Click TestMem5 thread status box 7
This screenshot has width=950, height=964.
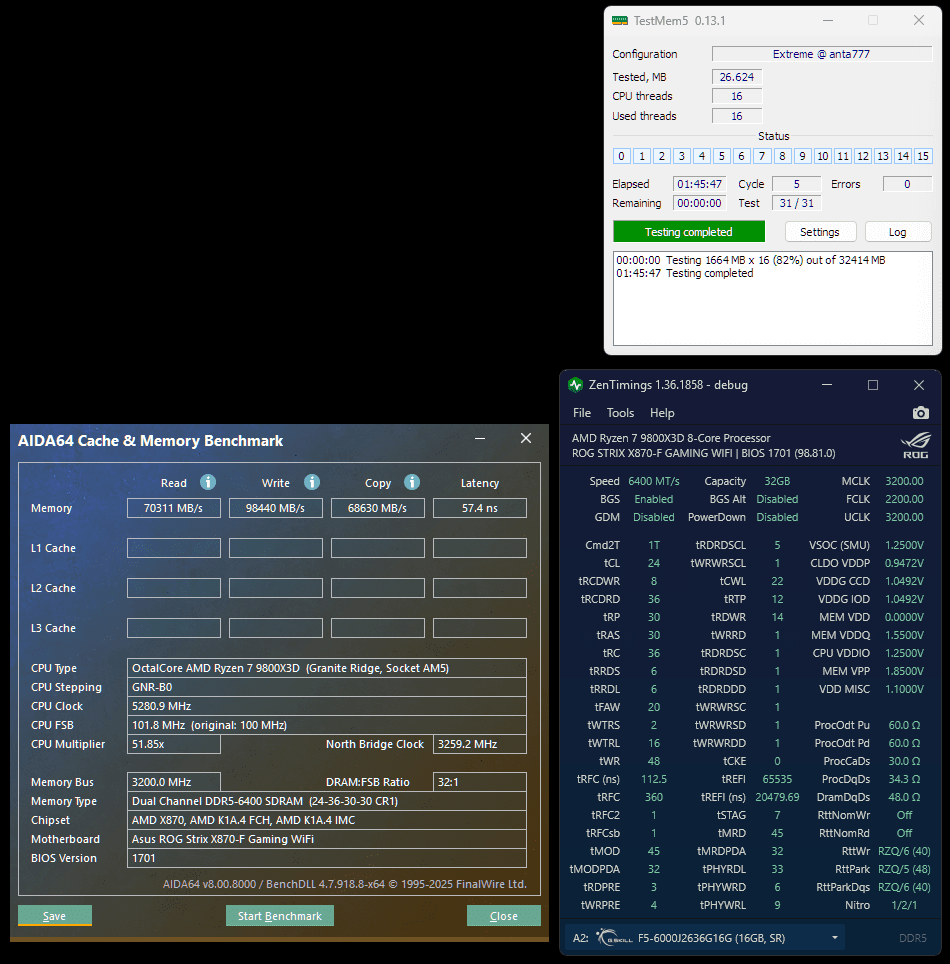(762, 156)
